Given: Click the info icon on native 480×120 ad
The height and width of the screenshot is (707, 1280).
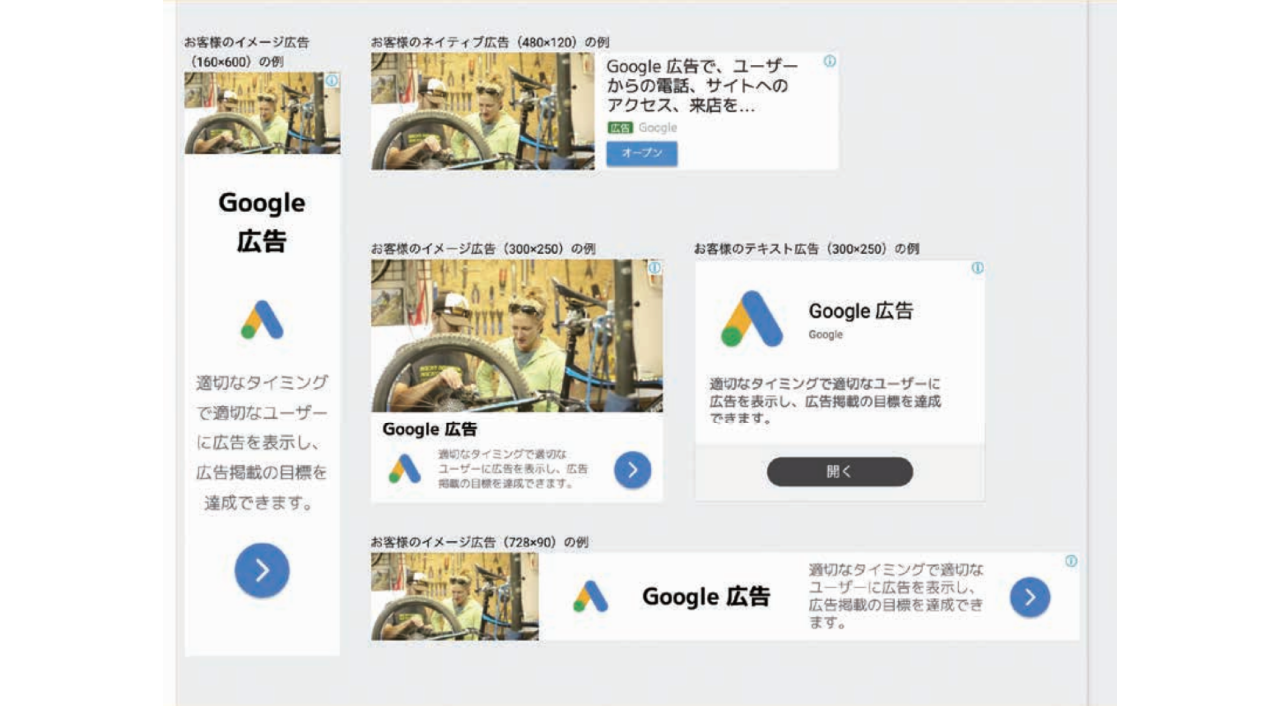Looking at the screenshot, I should tap(830, 61).
